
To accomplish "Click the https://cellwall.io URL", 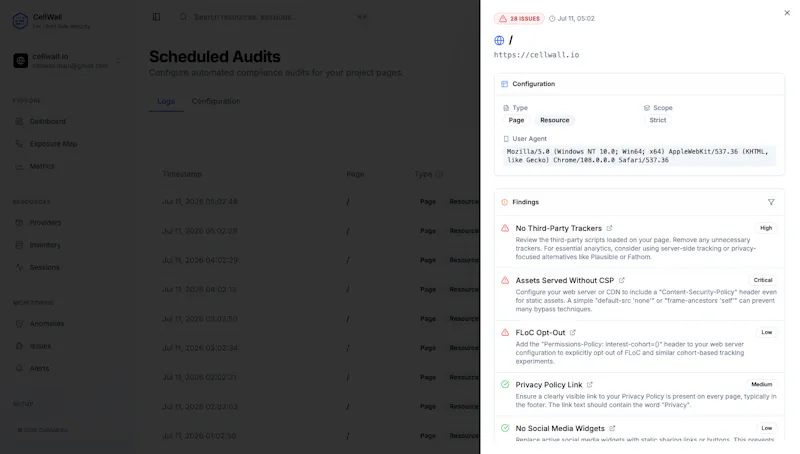I will click(536, 55).
